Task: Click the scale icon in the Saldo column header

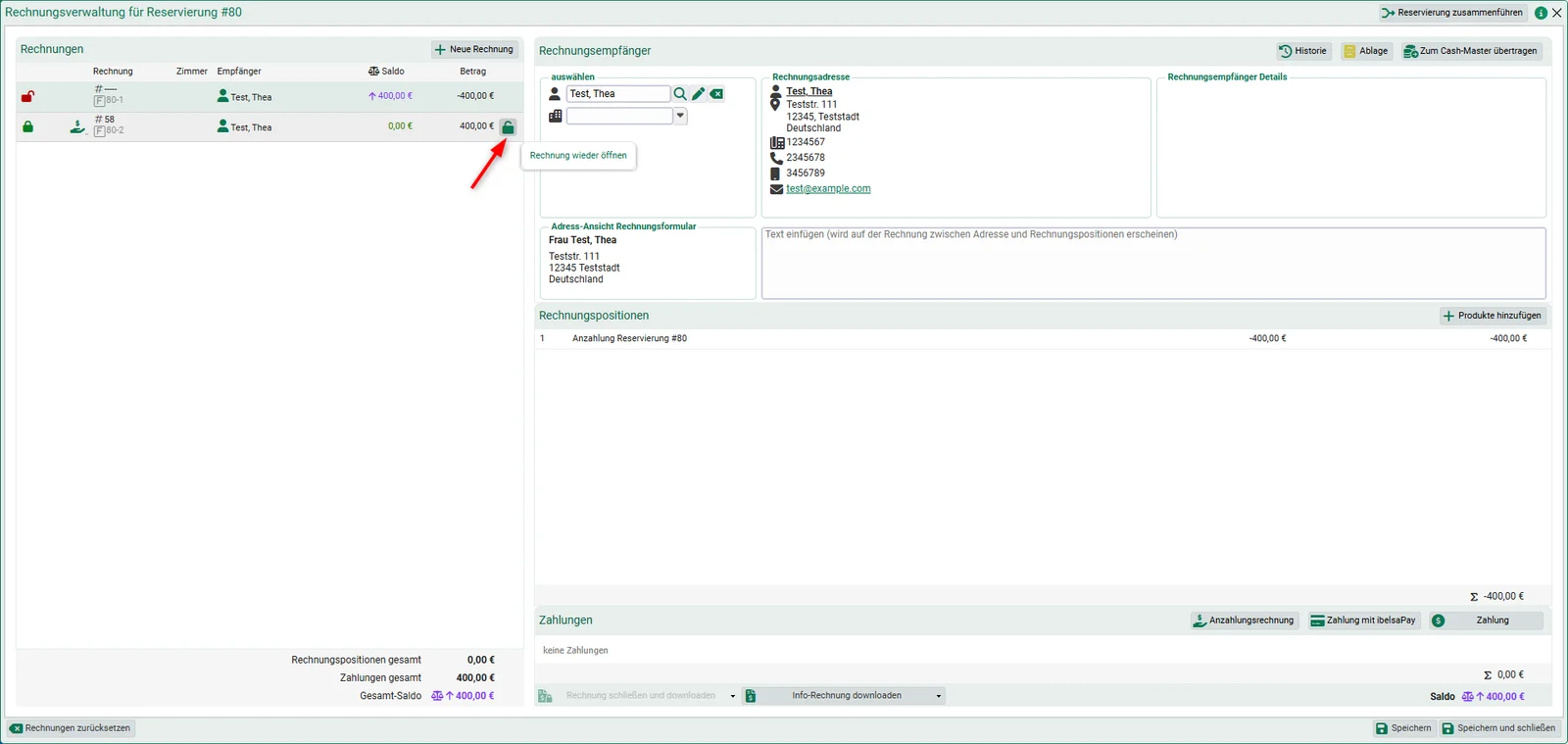Action: (373, 72)
